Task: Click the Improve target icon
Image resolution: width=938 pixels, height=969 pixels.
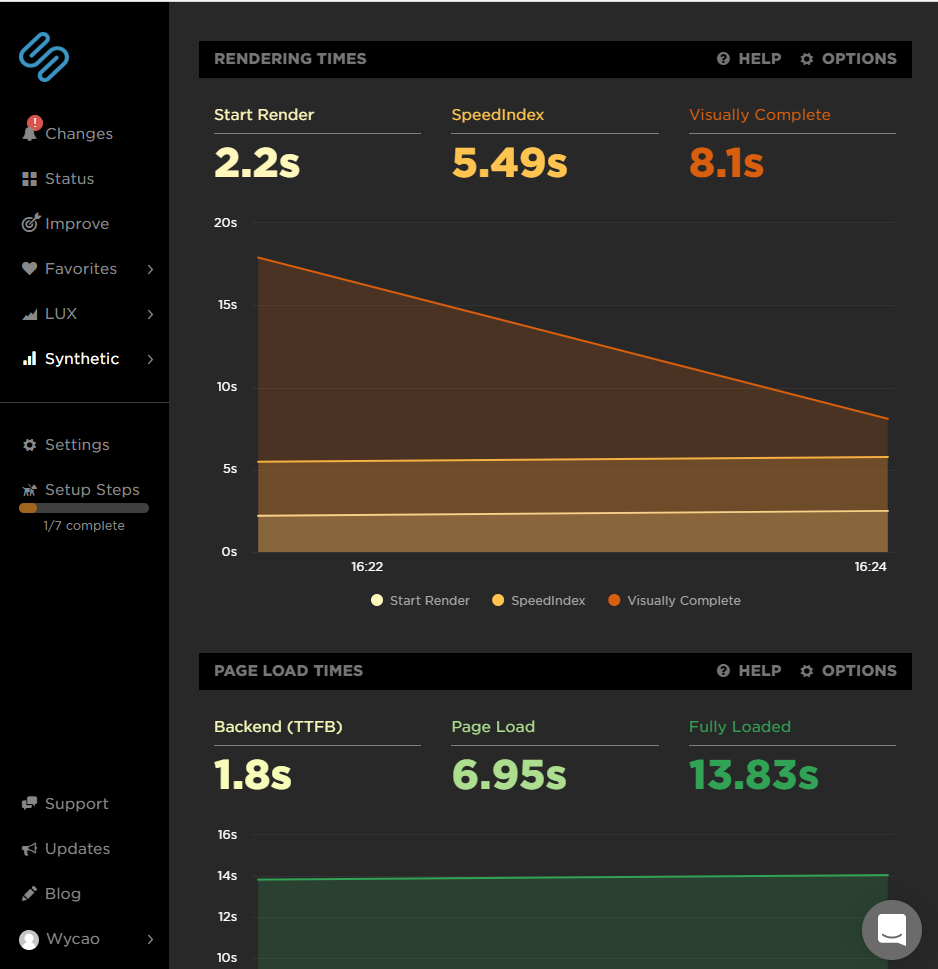Action: [30, 224]
